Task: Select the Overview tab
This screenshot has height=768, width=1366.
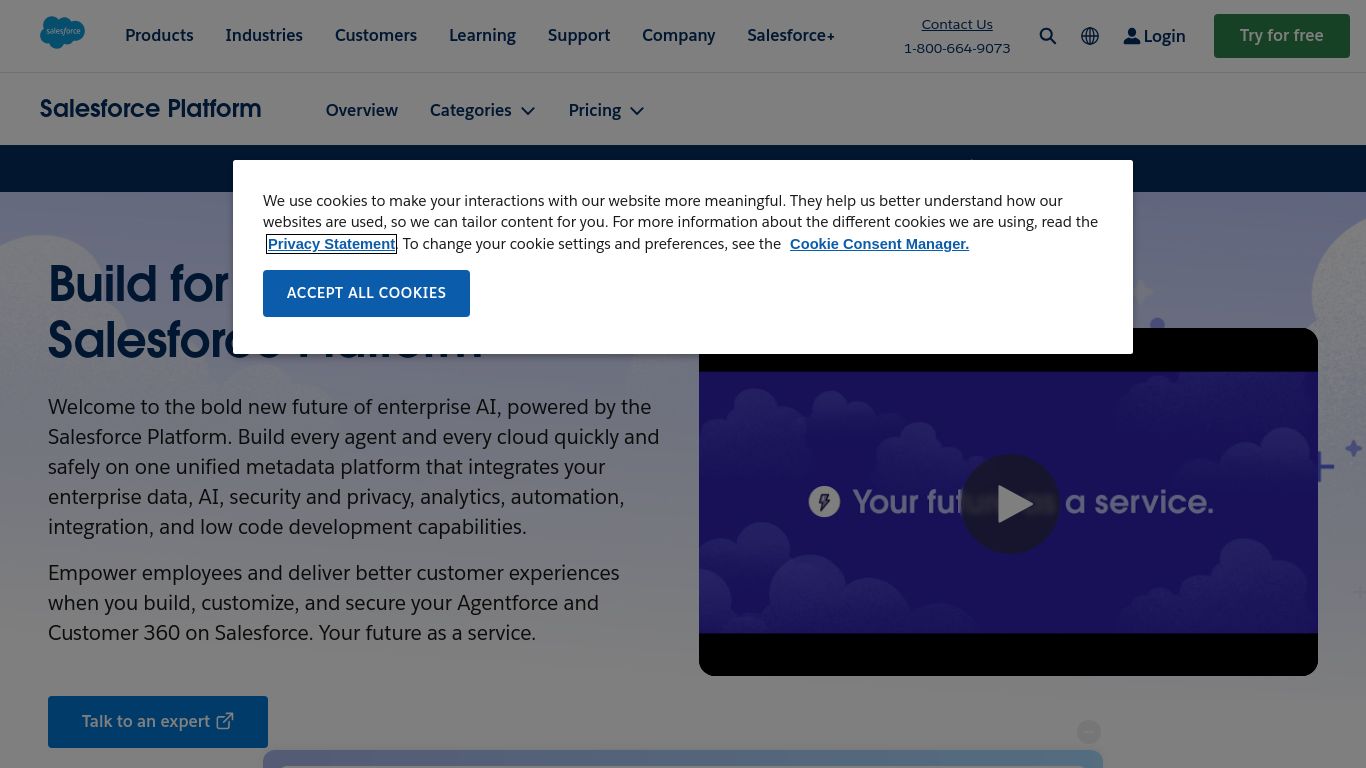Action: pyautogui.click(x=362, y=110)
